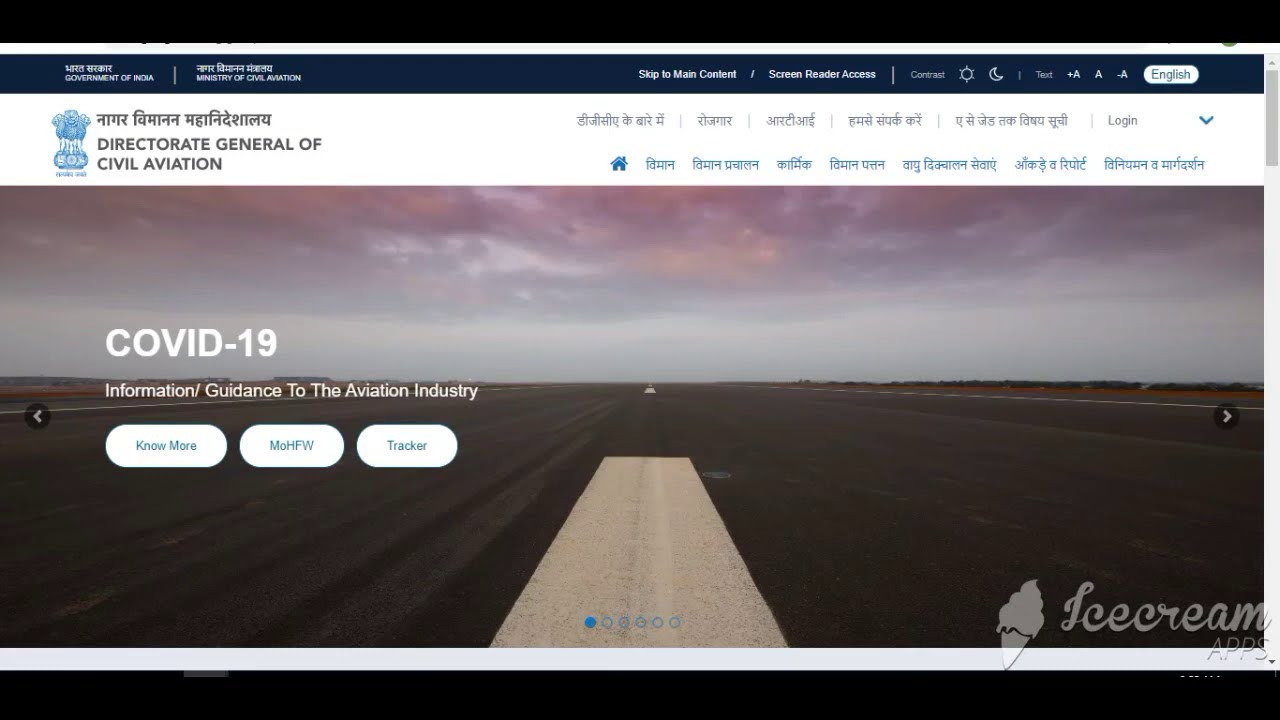The image size is (1280, 720).
Task: Click Skip to Main Content link
Action: (x=687, y=74)
